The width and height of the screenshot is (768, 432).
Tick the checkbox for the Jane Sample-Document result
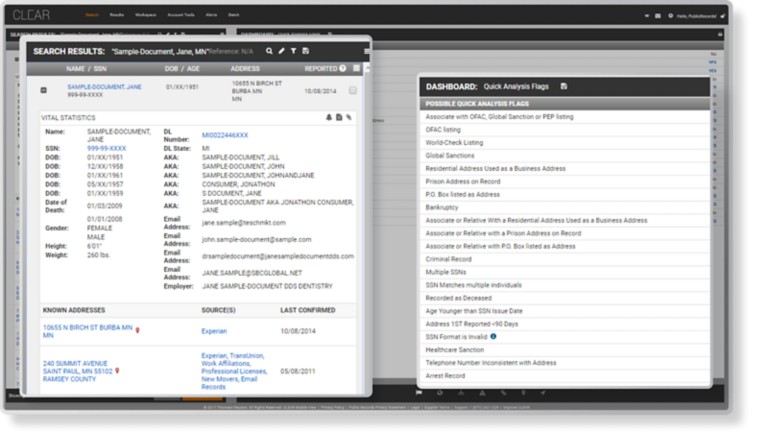tap(353, 91)
